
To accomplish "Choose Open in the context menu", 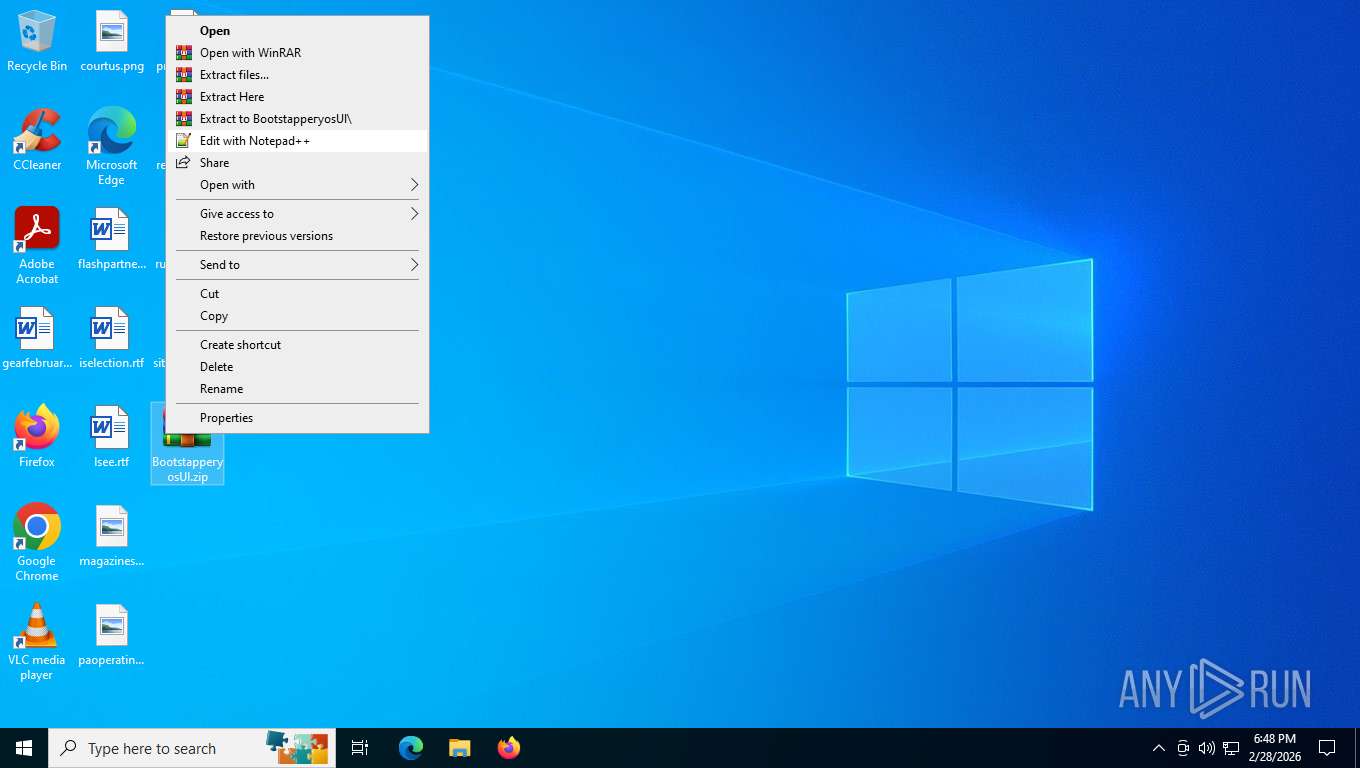I will (x=297, y=31).
